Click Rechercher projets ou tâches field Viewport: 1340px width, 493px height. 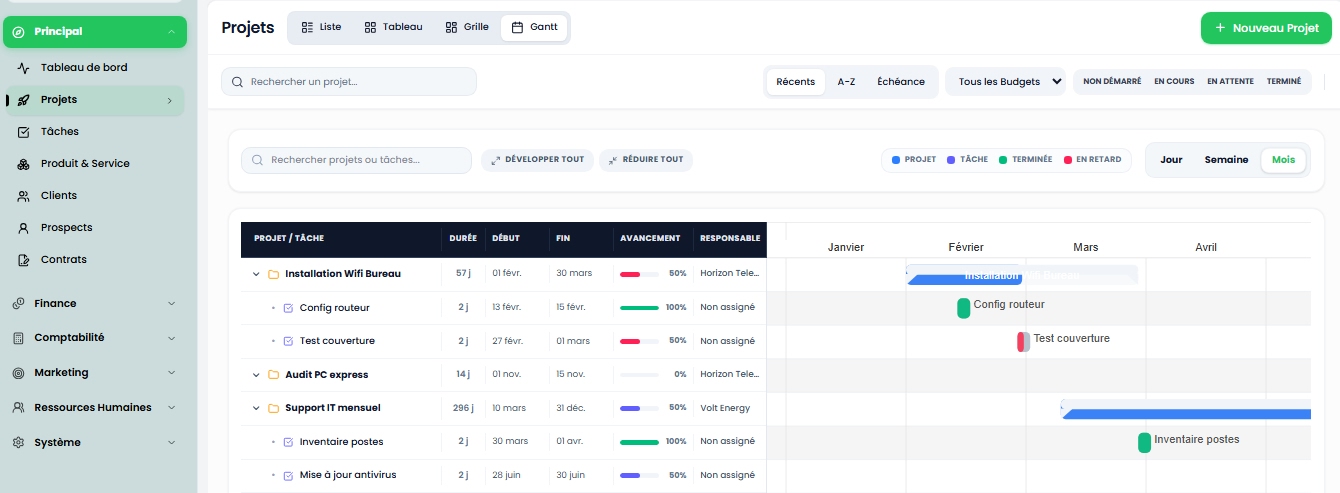pos(356,160)
